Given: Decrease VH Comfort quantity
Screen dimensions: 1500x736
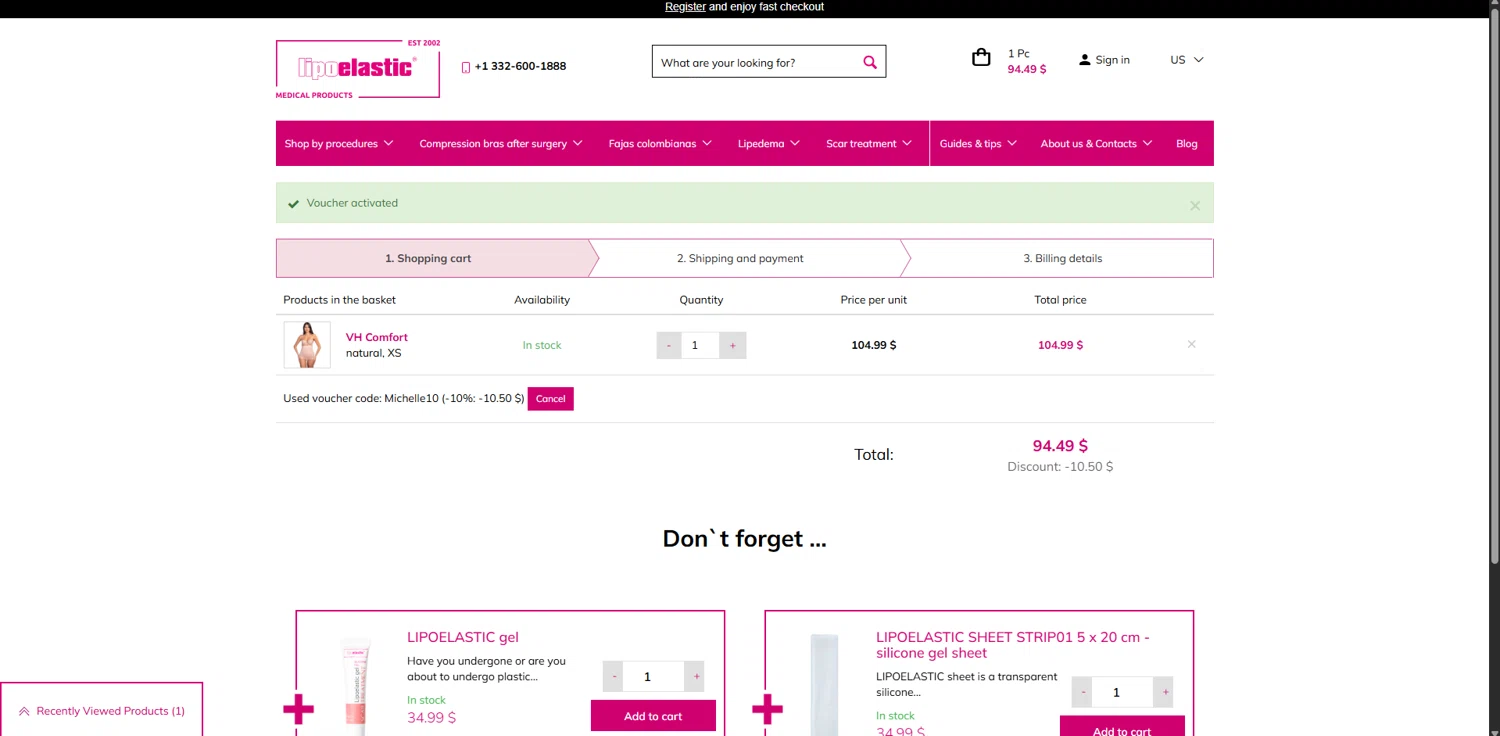Looking at the screenshot, I should pos(669,345).
